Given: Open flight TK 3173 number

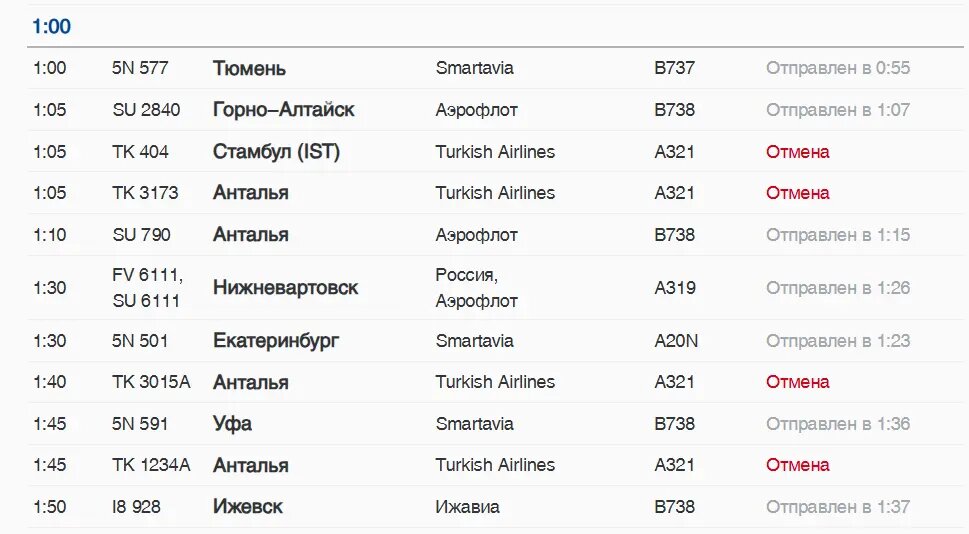Looking at the screenshot, I should (145, 193).
